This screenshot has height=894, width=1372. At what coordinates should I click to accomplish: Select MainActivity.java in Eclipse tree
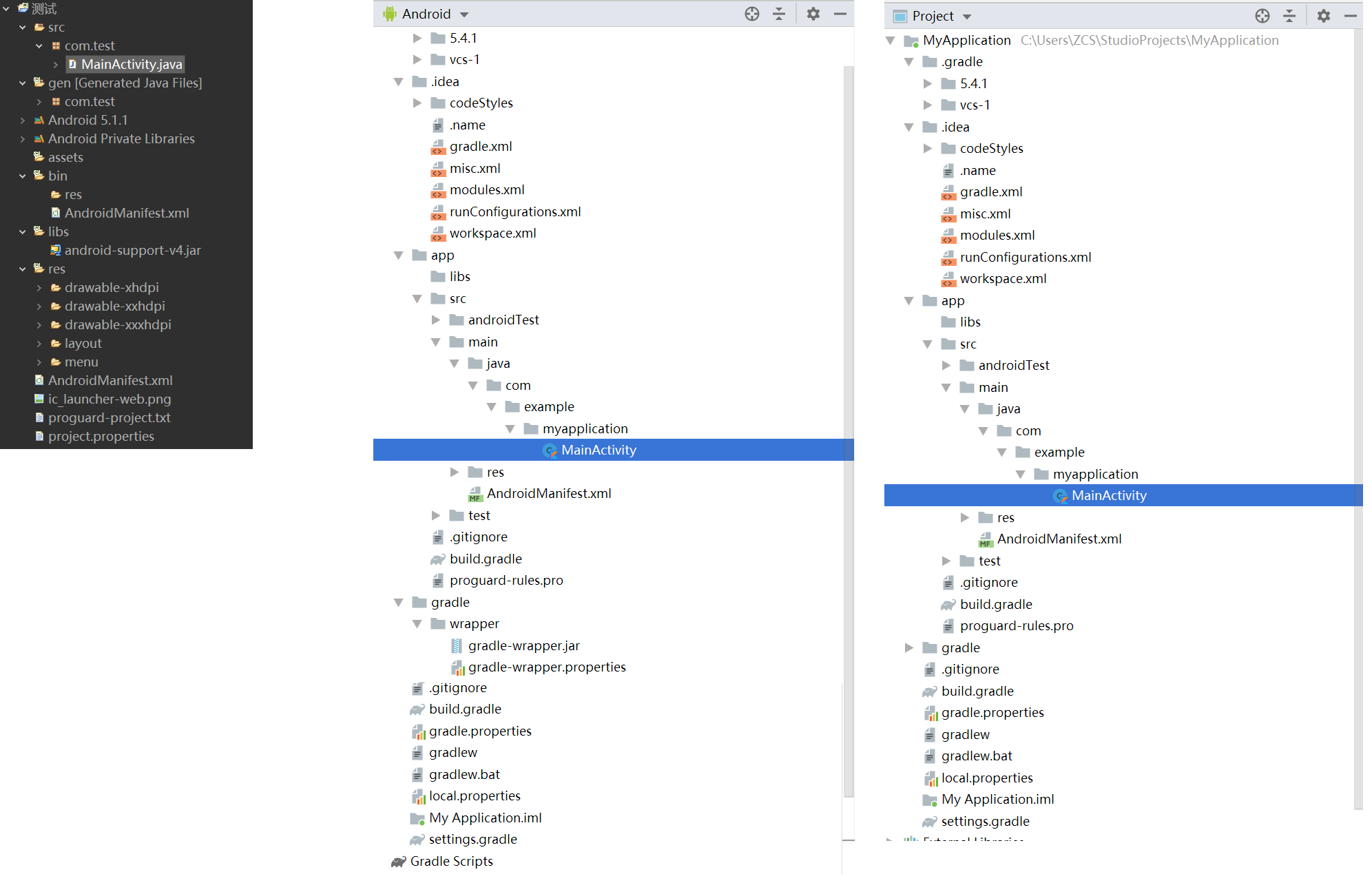[x=125, y=64]
